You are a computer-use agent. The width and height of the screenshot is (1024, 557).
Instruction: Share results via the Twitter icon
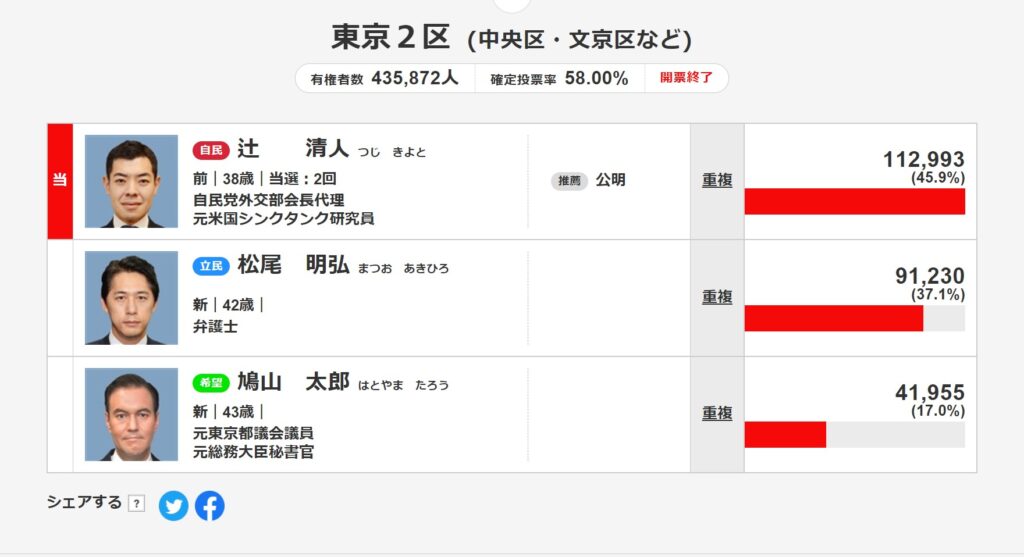point(173,506)
